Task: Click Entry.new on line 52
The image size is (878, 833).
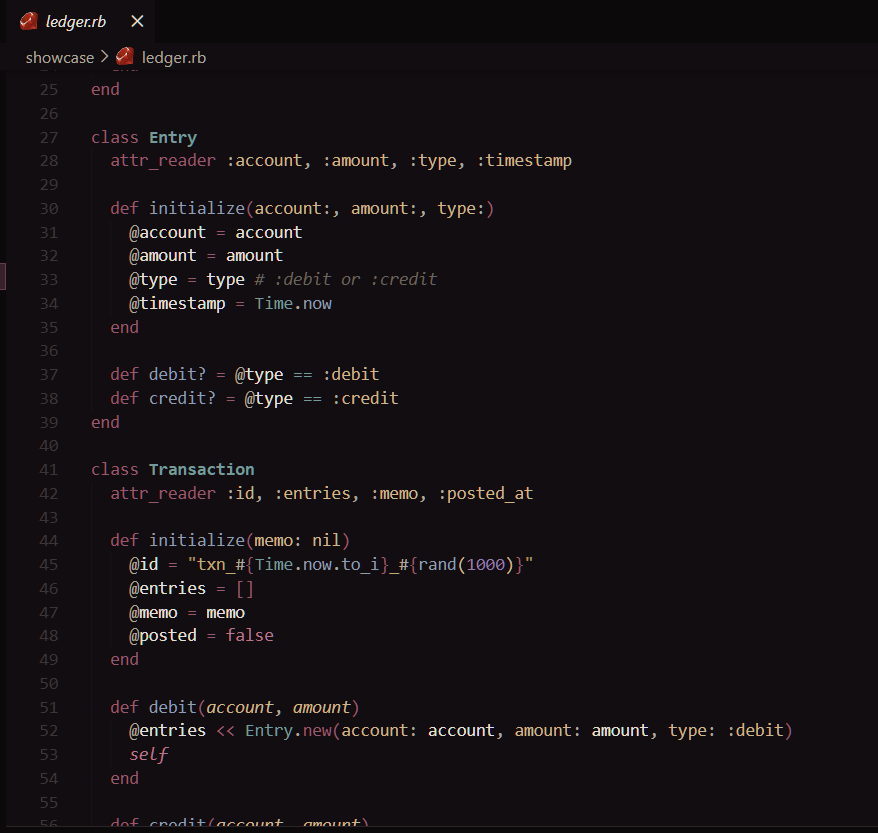Action: coord(288,731)
